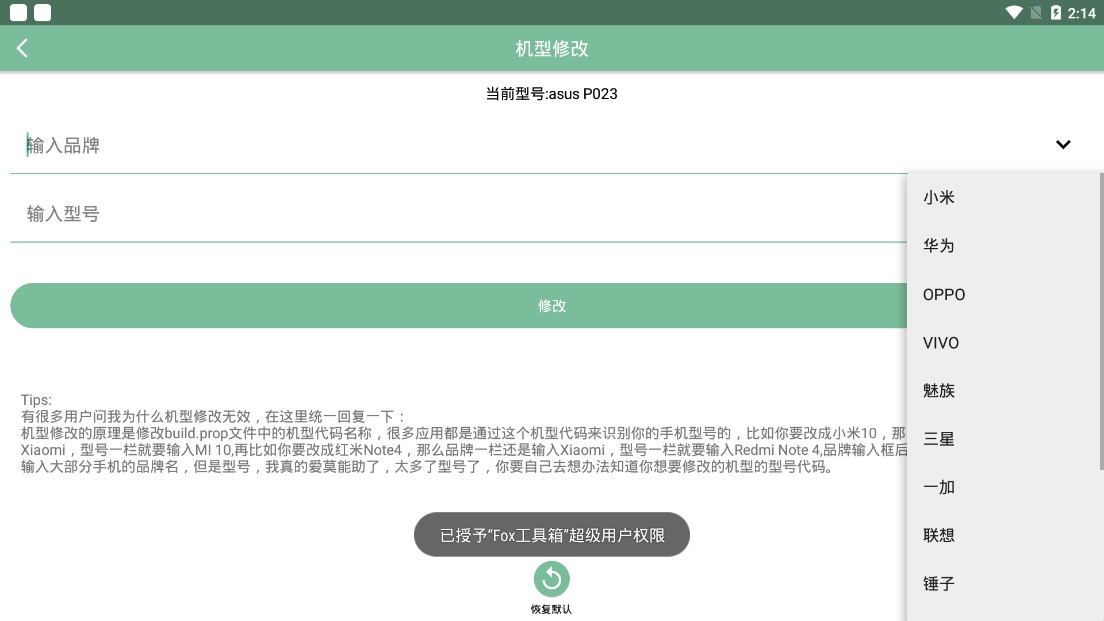Click the 机型修改 page title
Screen dimensions: 1104x621
point(551,49)
